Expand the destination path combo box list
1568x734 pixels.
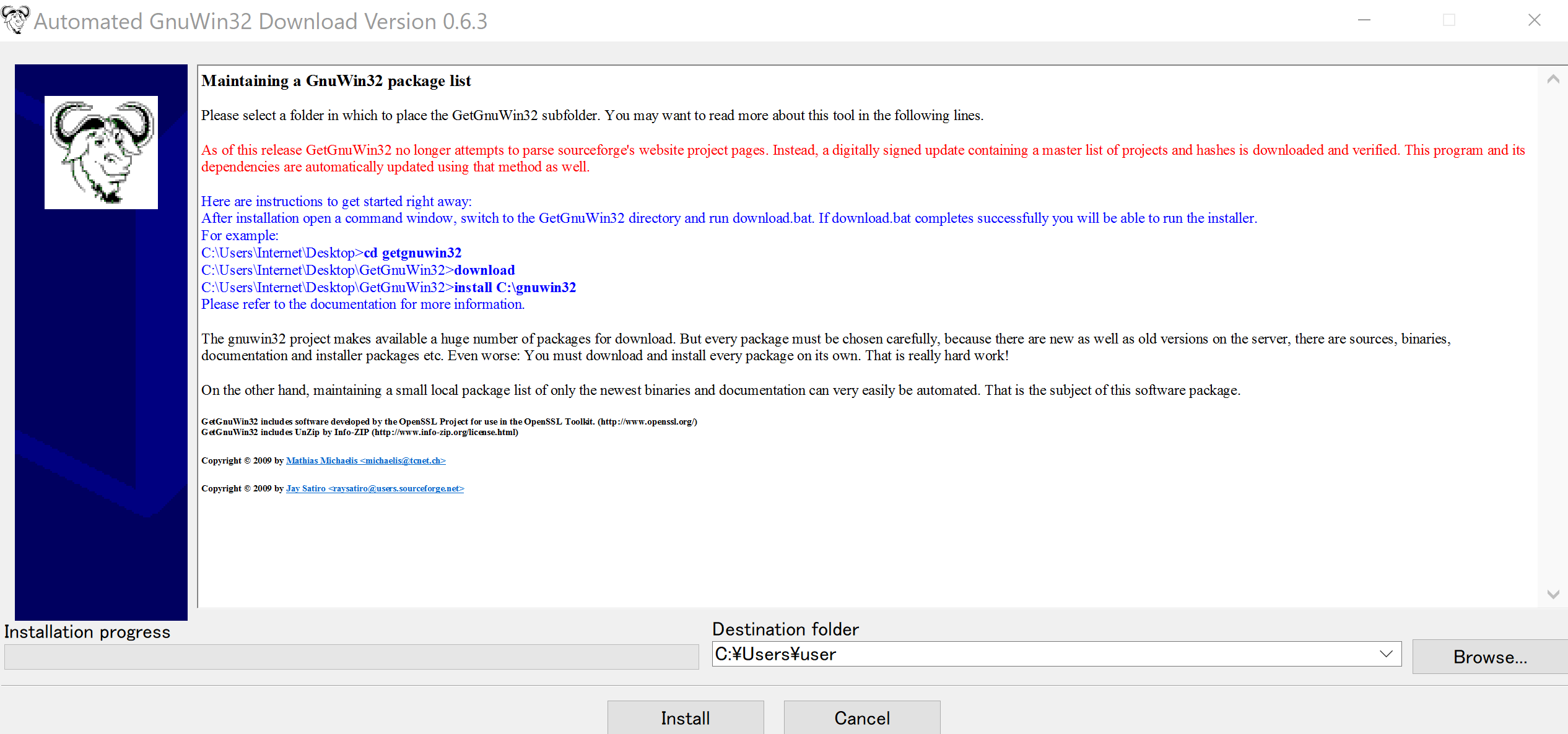[1385, 654]
